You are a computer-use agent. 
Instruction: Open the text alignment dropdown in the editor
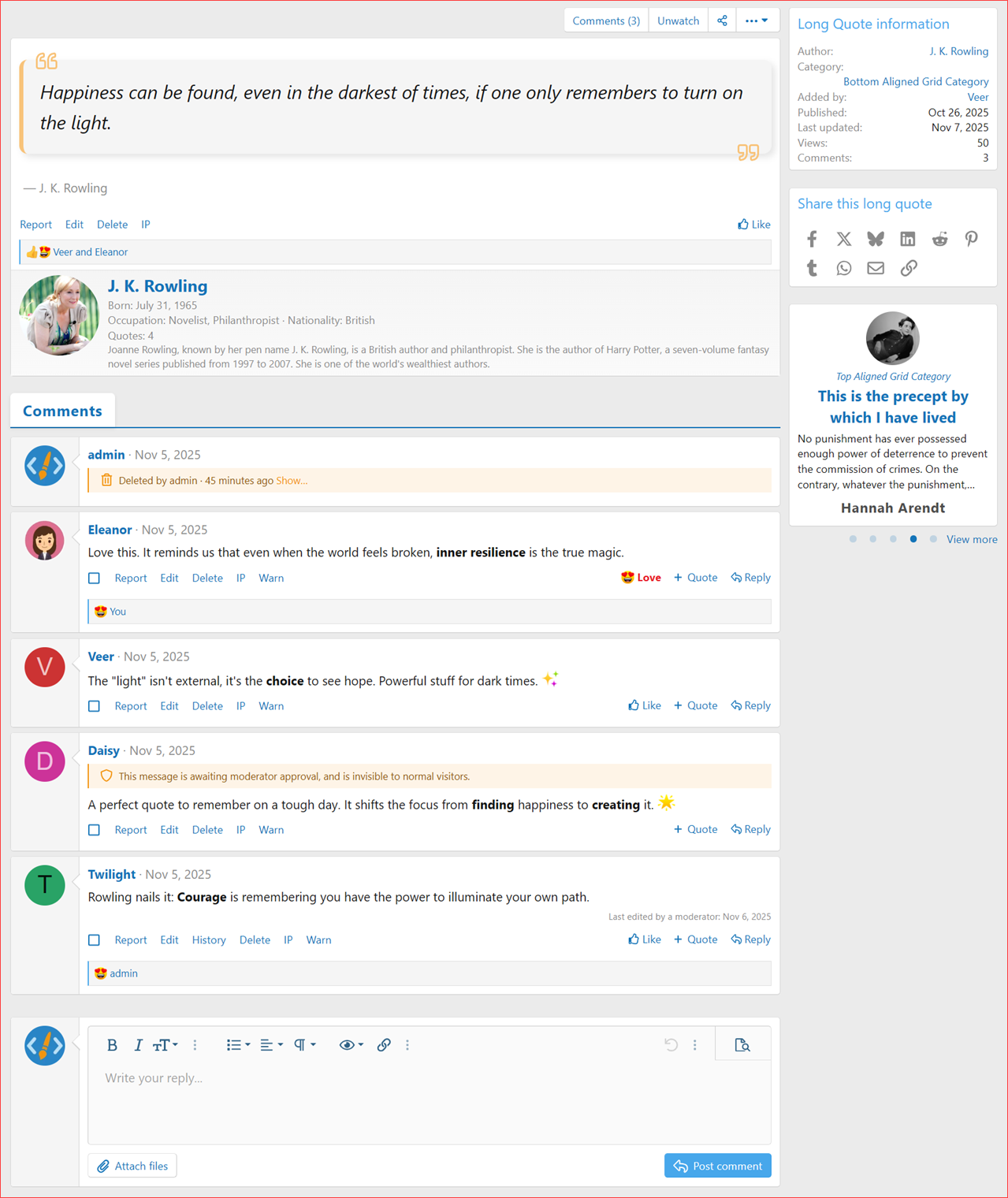coord(270,1045)
